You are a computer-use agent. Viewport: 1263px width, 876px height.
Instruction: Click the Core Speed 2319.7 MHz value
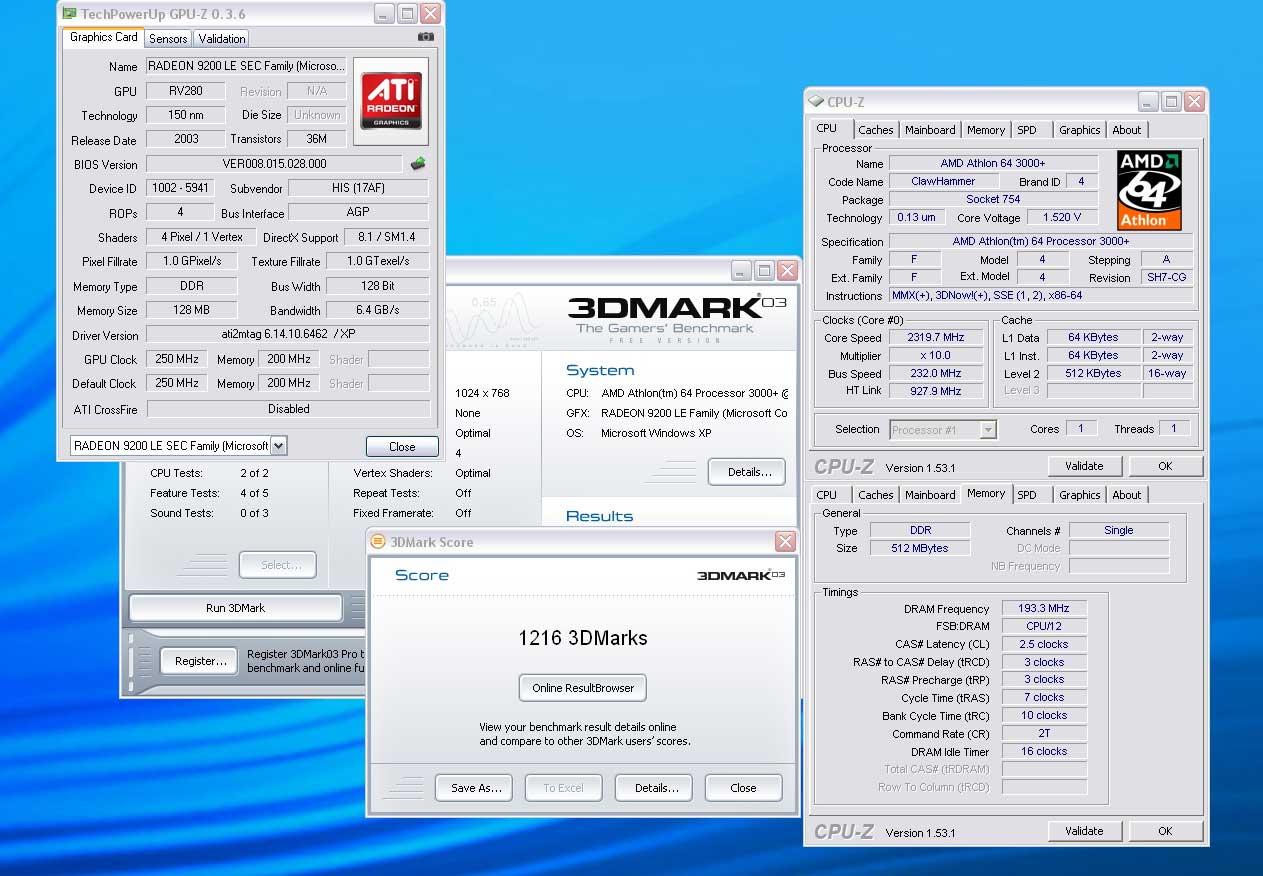point(934,338)
